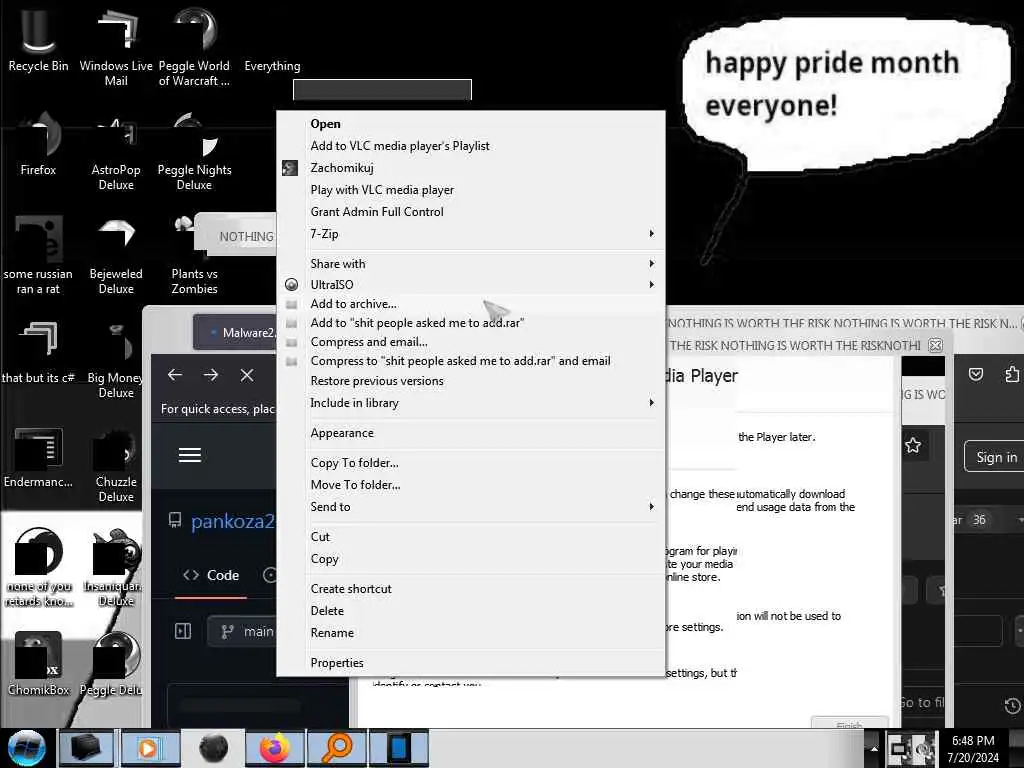1024x768 pixels.
Task: Click browser back arrow button
Action: click(x=174, y=375)
